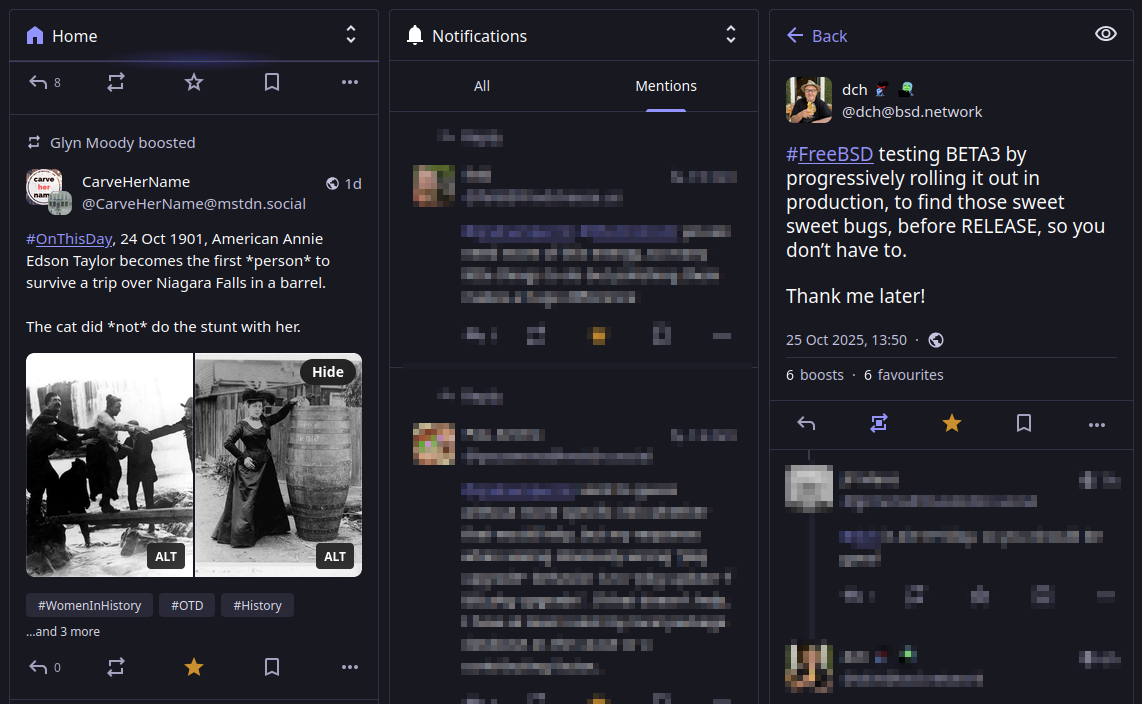
Task: Select the All notifications tab
Action: 481,86
